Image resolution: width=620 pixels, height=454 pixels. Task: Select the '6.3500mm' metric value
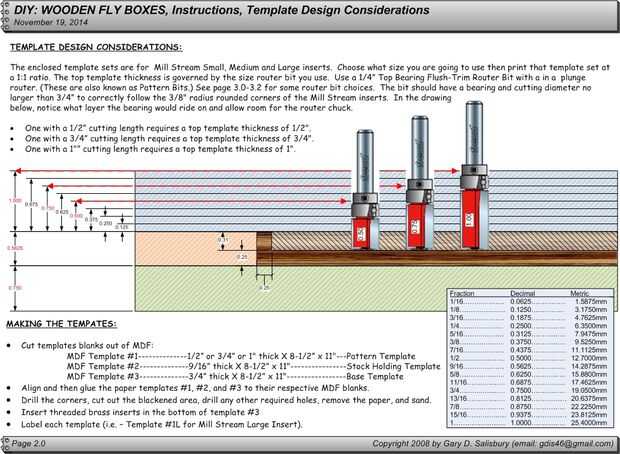(x=590, y=326)
